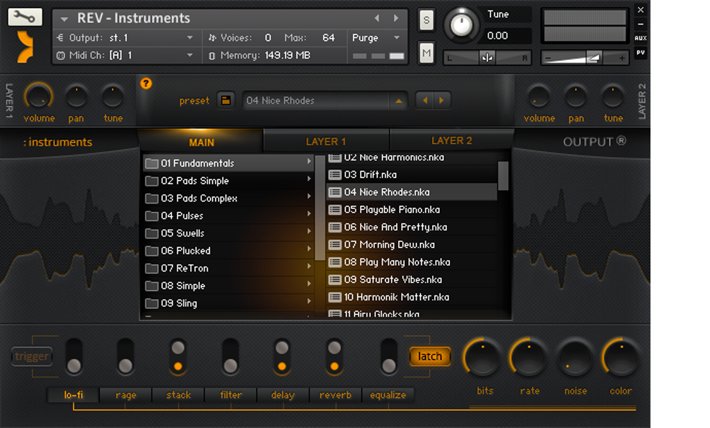Select the filter effect tab
Screen dimensions: 710x428
pos(230,395)
